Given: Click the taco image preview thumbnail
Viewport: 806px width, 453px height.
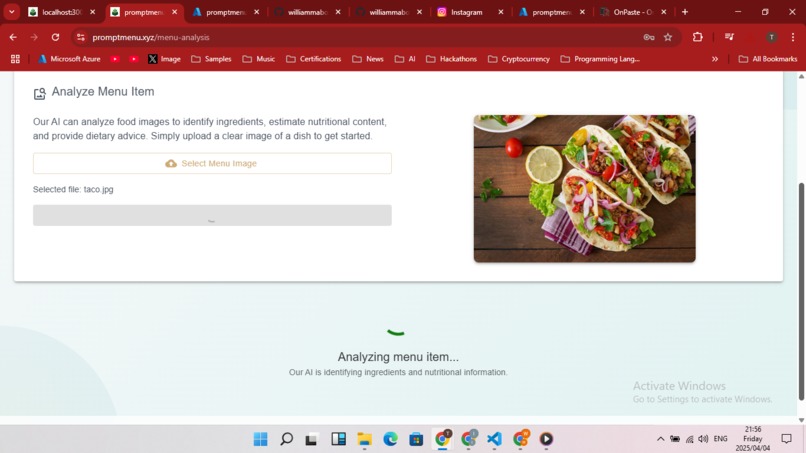Looking at the screenshot, I should (584, 189).
